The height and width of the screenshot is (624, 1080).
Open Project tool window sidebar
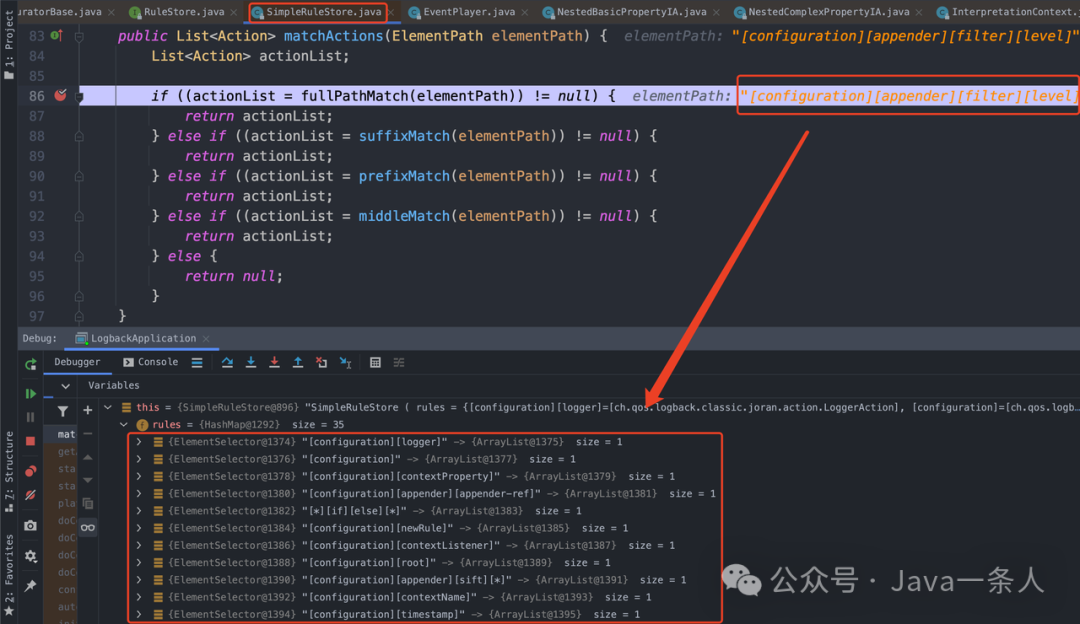tap(9, 45)
